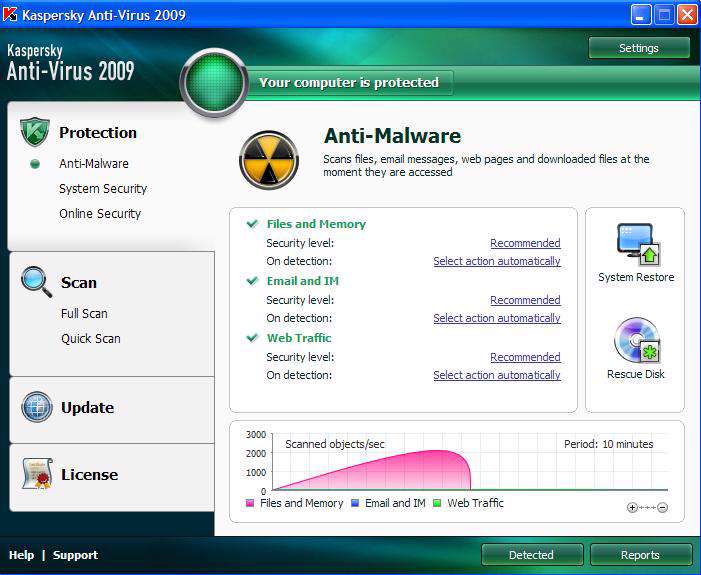701x575 pixels.
Task: Click the Files and Memory heading
Action: (316, 224)
